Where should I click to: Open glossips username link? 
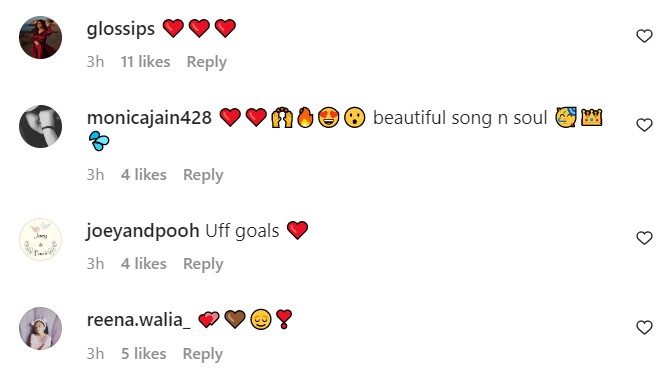pyautogui.click(x=121, y=29)
